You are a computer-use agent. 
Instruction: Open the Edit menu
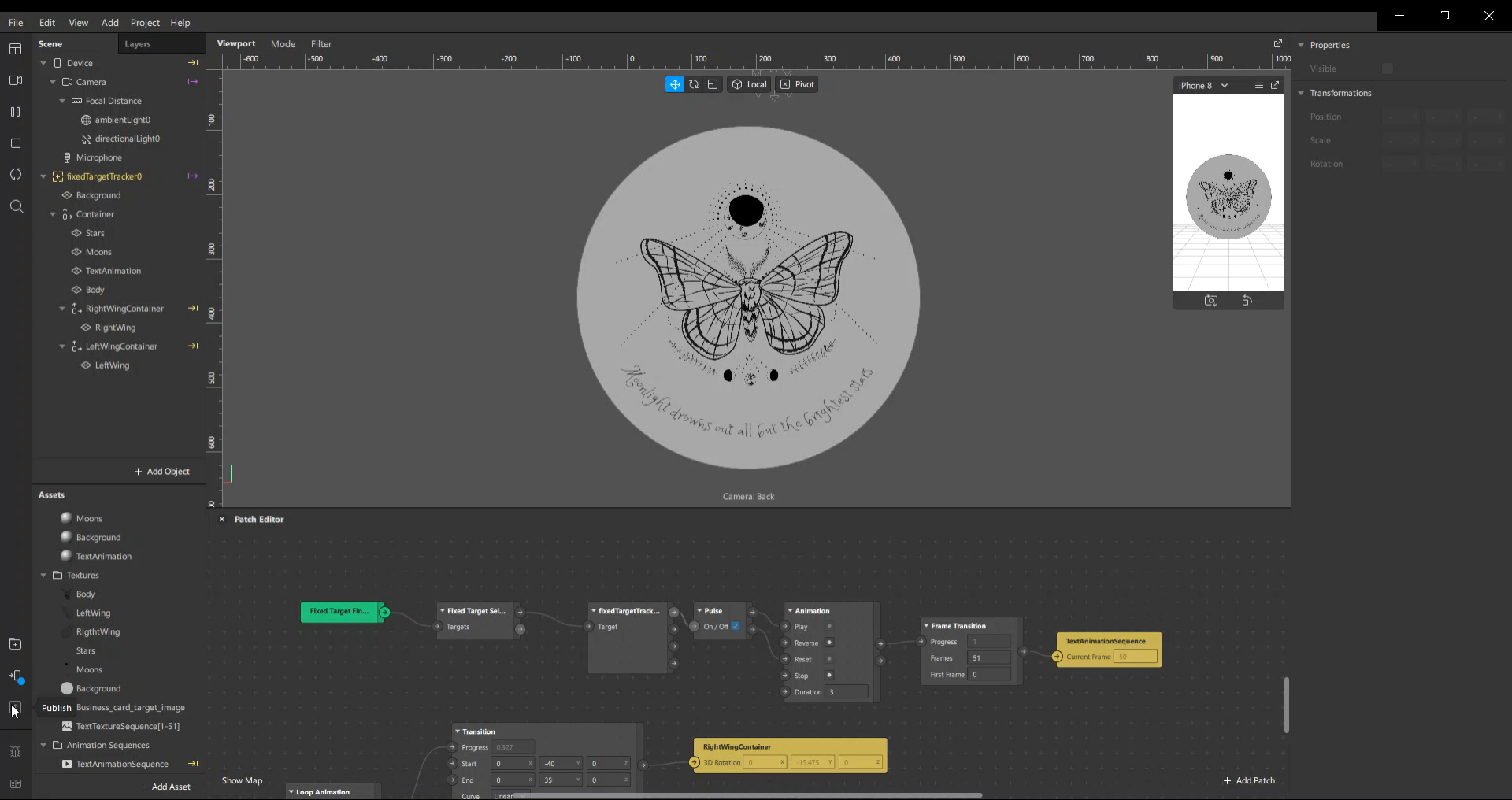[x=47, y=23]
